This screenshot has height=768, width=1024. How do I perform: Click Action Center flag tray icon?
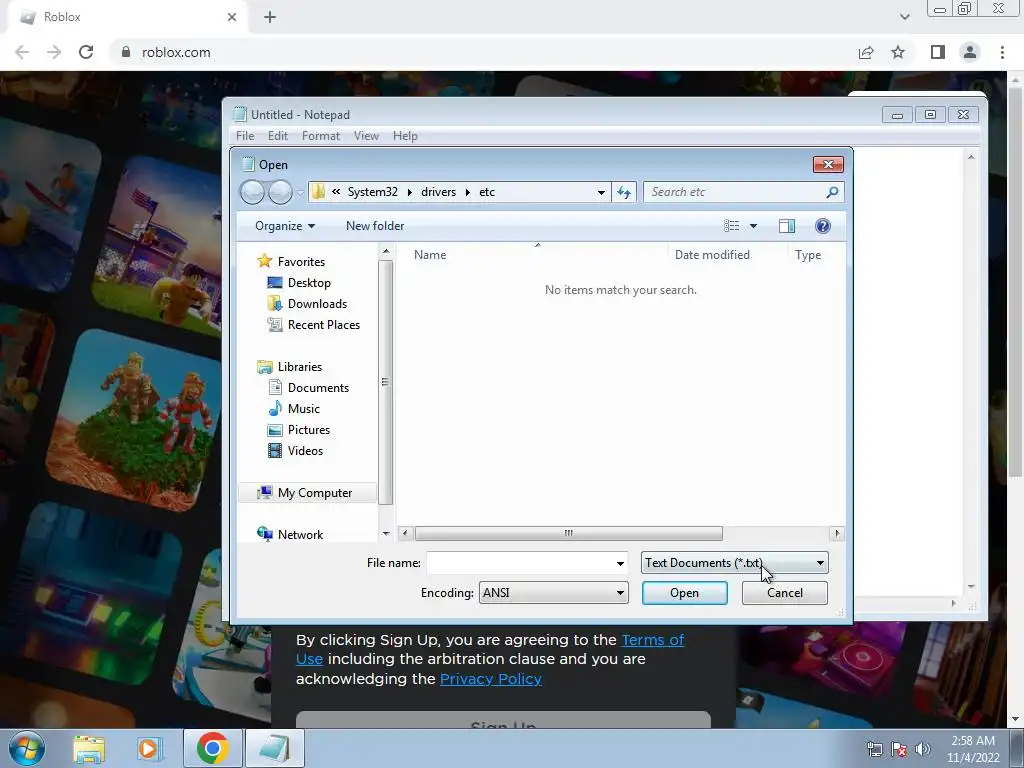(x=899, y=749)
